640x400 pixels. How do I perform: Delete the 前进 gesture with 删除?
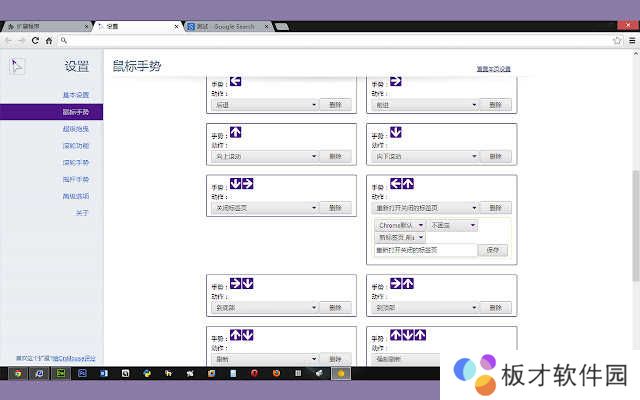pos(495,104)
